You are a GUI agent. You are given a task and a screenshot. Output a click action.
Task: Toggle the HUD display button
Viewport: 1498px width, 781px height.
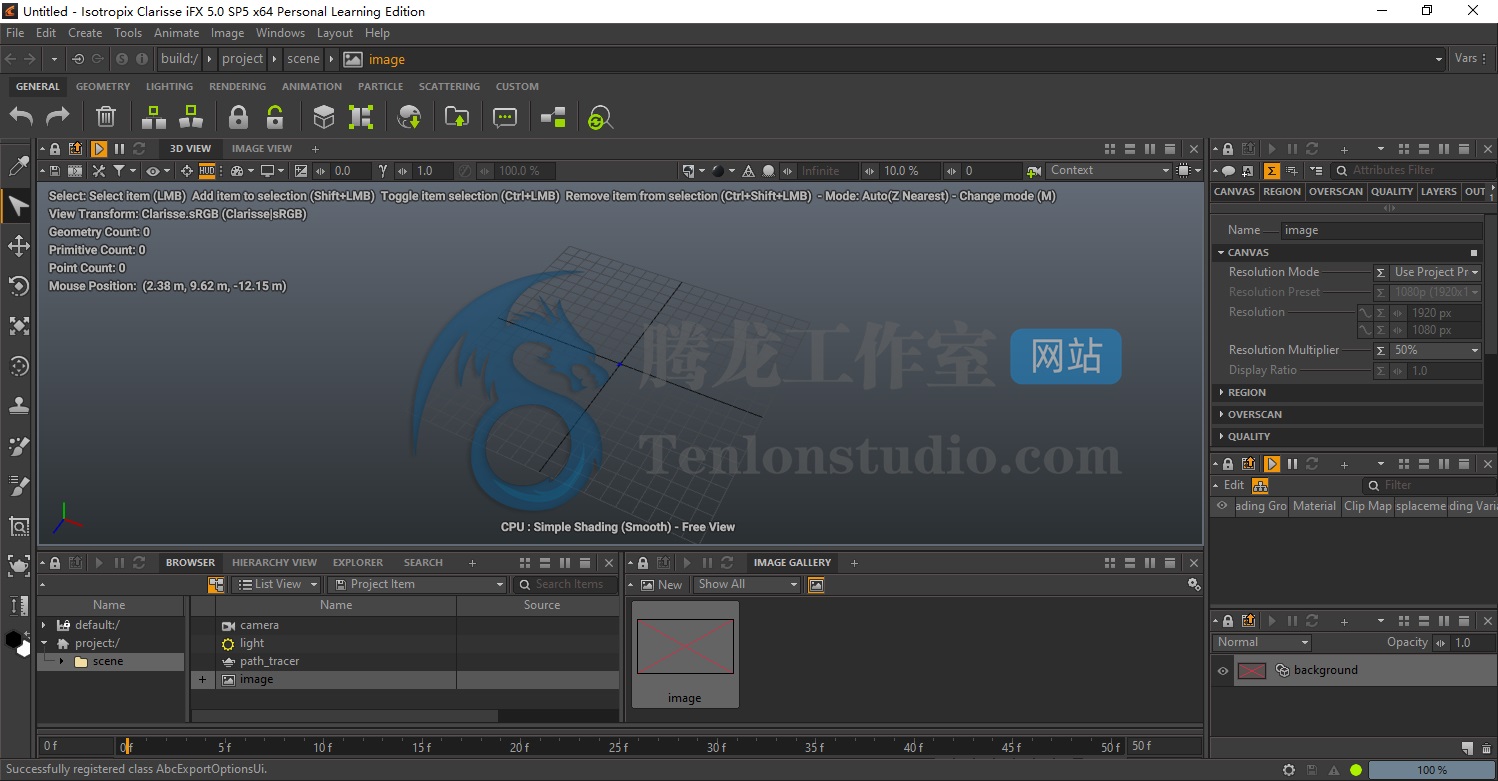point(207,171)
